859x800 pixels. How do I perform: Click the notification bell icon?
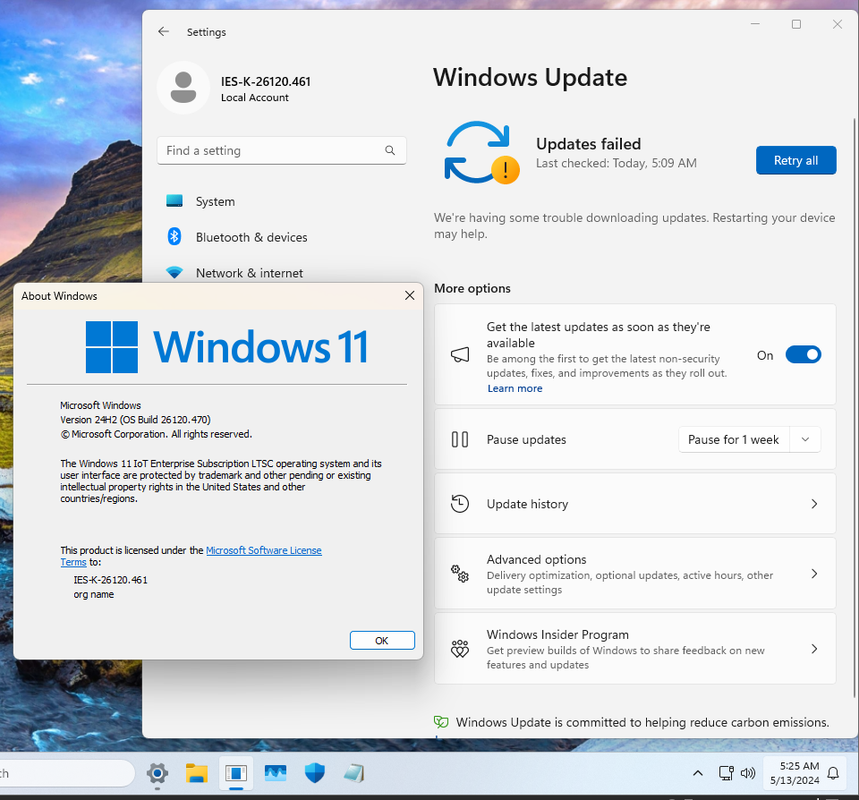[x=833, y=773]
